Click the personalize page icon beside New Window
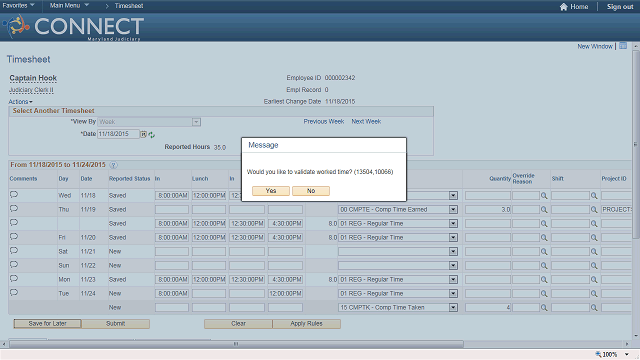Screen dimensions: 640x360 point(623,46)
